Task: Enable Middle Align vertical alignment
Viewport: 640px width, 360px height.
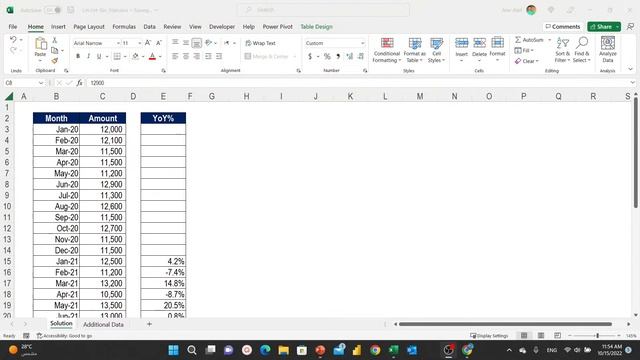Action: click(186, 42)
